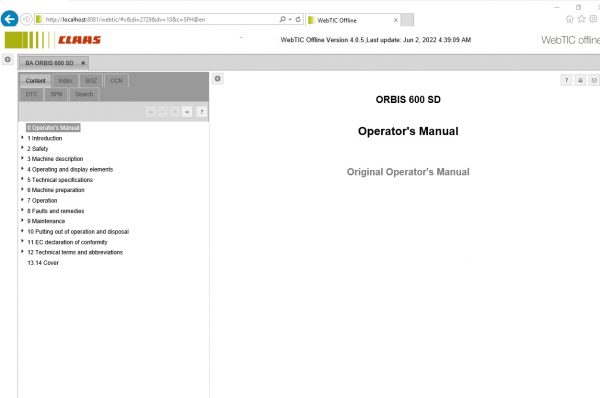Open the 2 Safety chapter
600x398 pixels.
[38, 148]
